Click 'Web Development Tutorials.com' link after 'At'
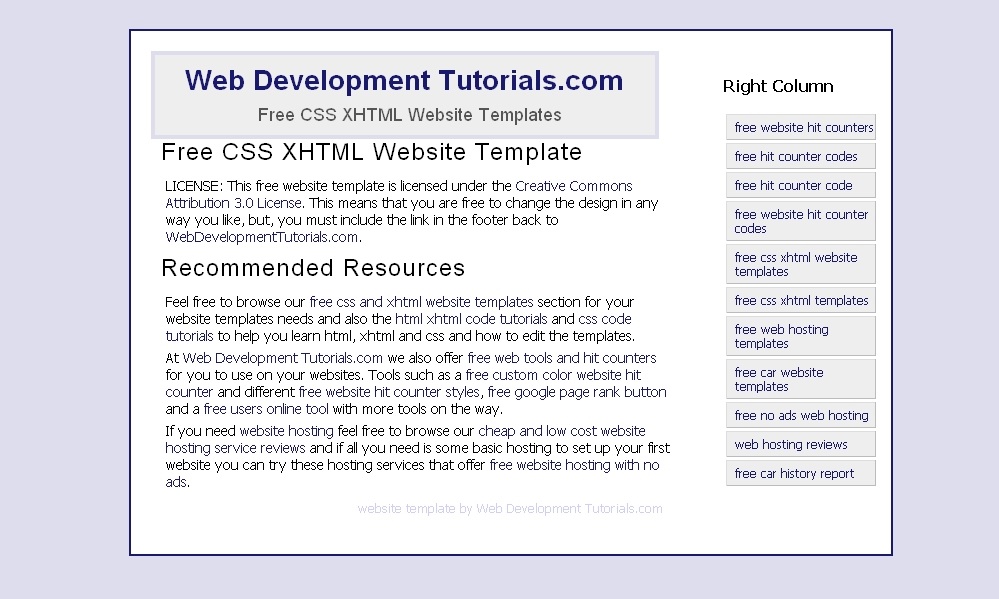This screenshot has width=999, height=599. 282,358
